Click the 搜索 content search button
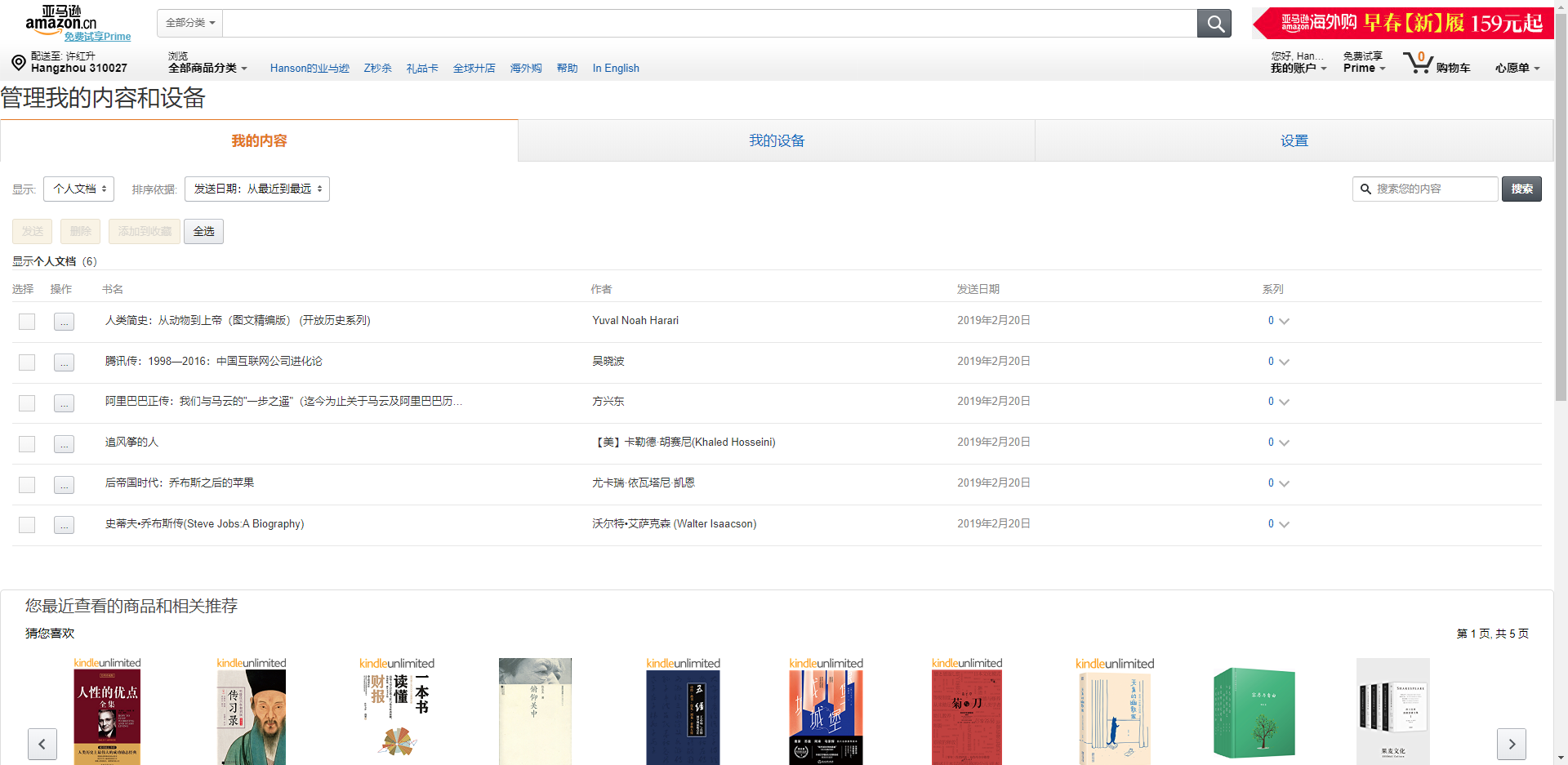1568x765 pixels. pos(1521,189)
